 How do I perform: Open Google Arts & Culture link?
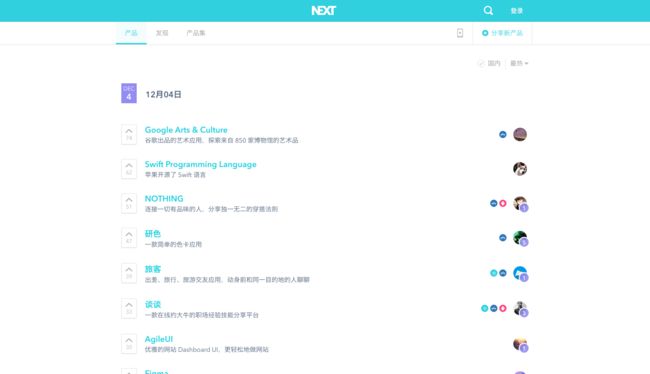(x=186, y=130)
